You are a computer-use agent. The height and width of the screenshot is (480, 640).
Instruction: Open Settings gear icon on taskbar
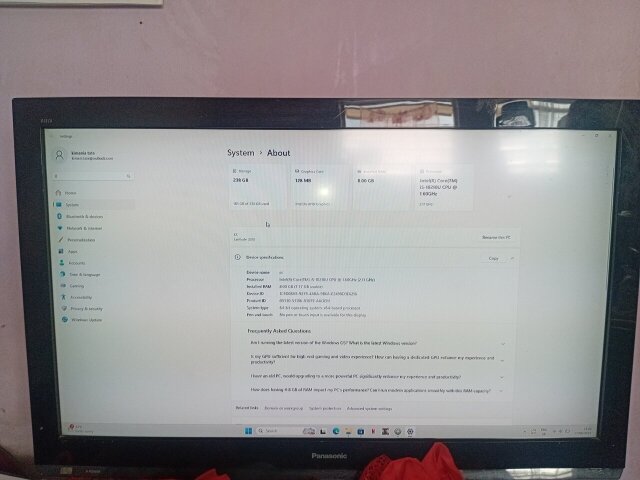[x=410, y=431]
